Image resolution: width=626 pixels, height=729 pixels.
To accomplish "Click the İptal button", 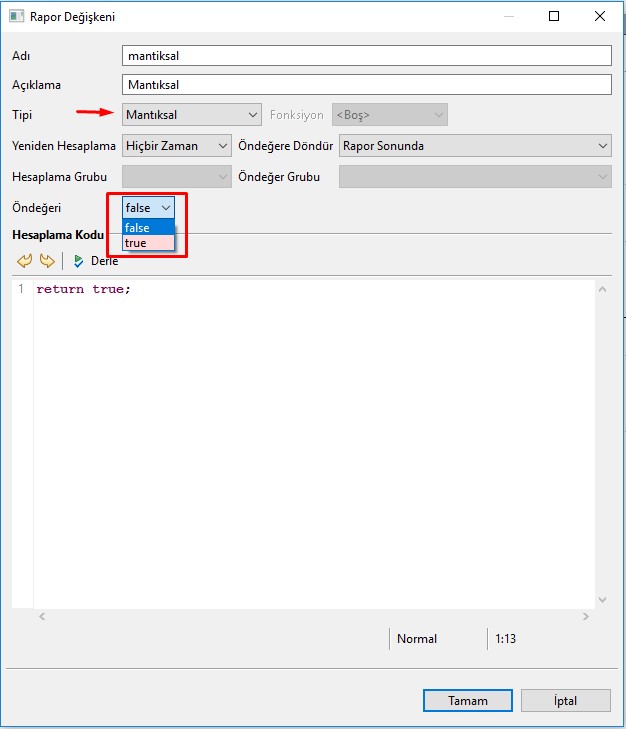I will tap(565, 701).
